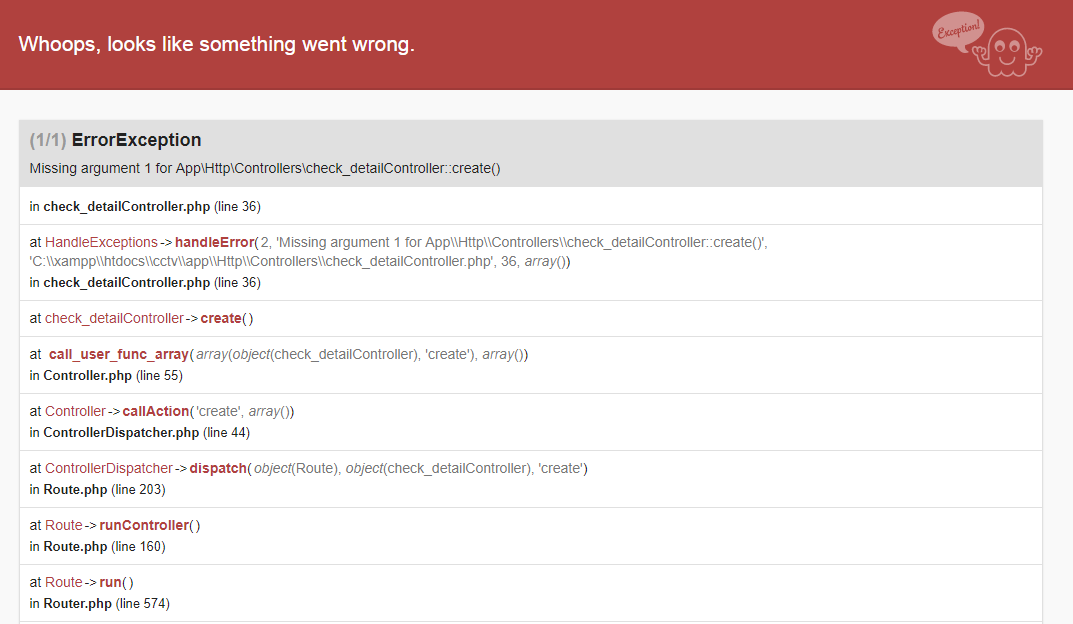Click the (1/1) exception counter
This screenshot has height=624, width=1073.
pyautogui.click(x=50, y=140)
